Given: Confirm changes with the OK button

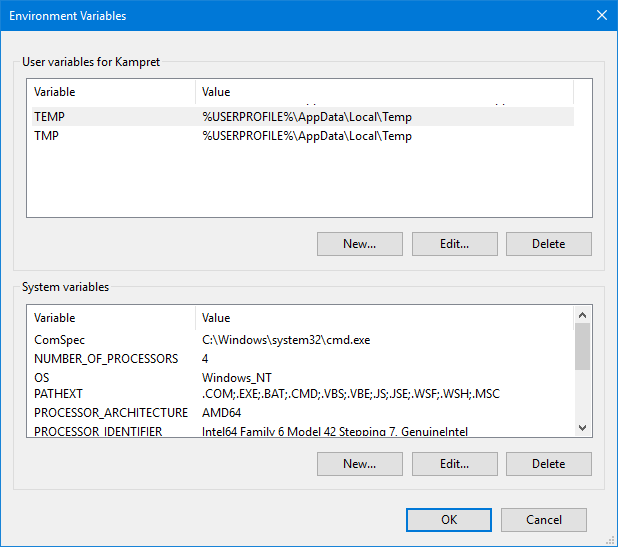Looking at the screenshot, I should [449, 520].
